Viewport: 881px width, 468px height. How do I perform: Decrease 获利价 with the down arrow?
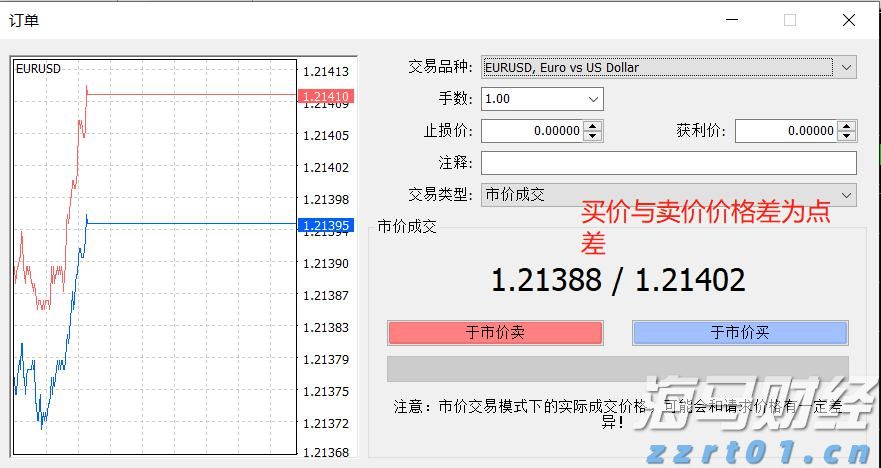[x=847, y=136]
